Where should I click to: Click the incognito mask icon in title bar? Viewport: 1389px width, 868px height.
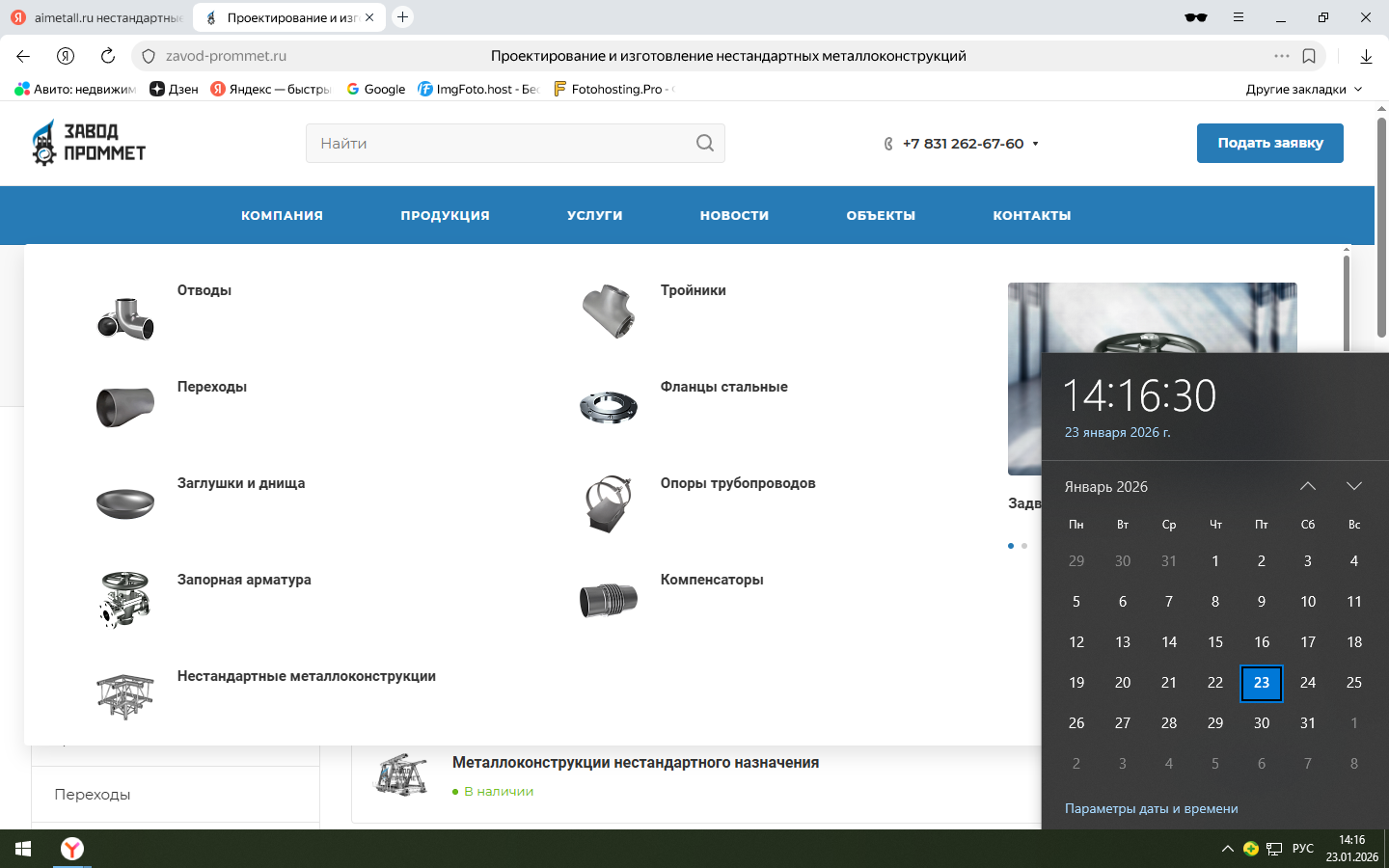point(1196,17)
